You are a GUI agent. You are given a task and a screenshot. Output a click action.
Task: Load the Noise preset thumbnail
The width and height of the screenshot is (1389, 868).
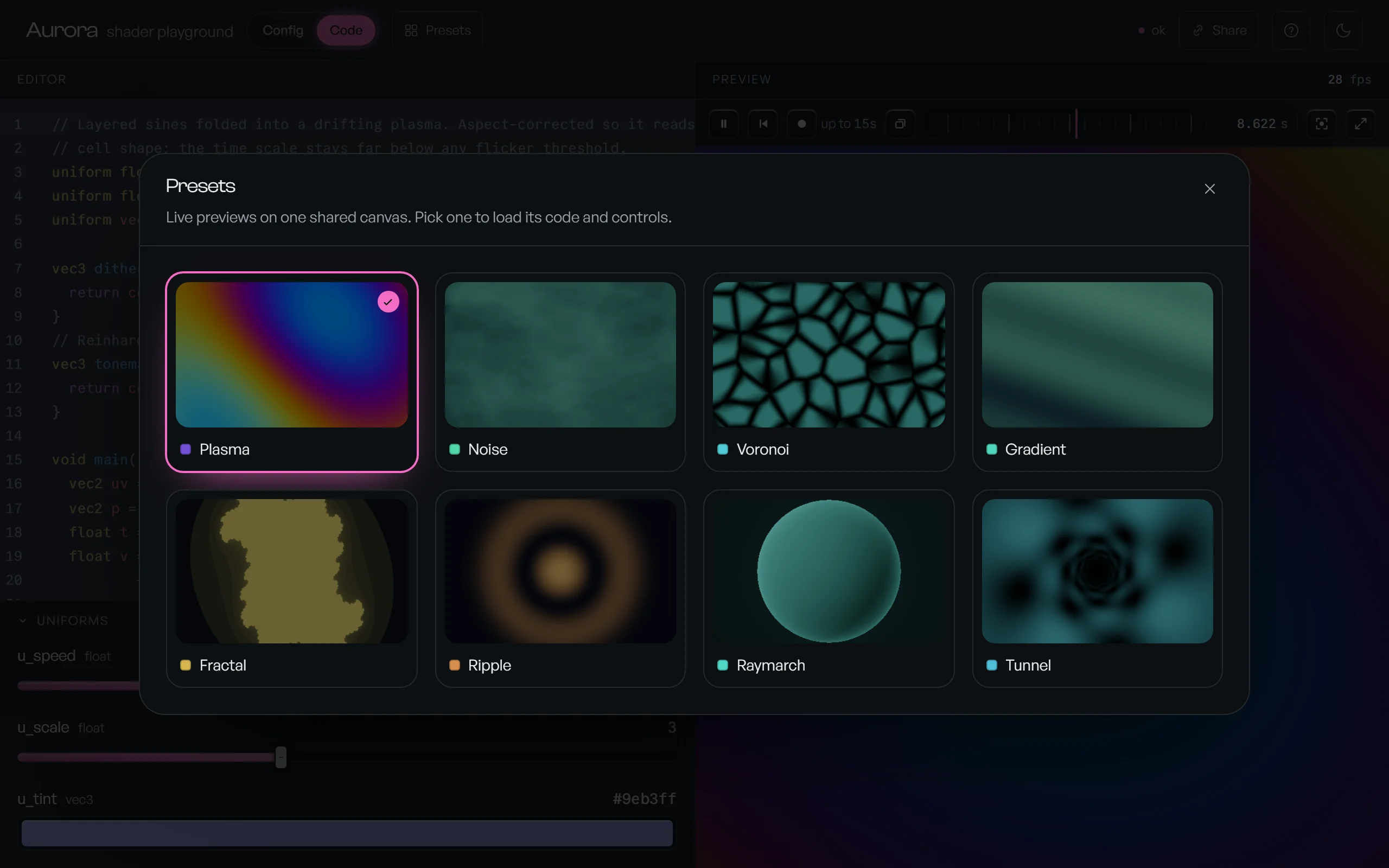(560, 354)
